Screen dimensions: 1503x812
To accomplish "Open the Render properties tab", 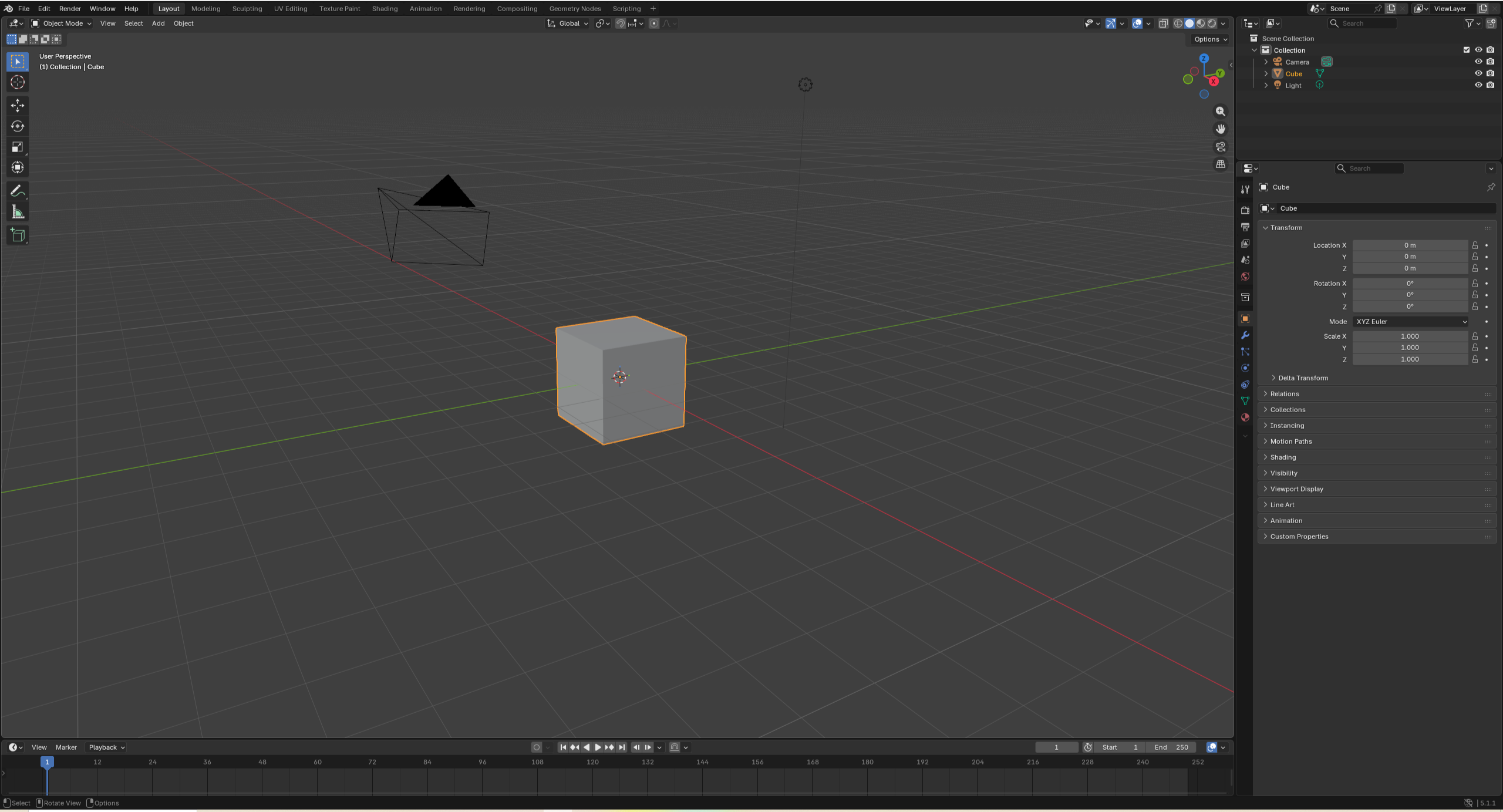I will pyautogui.click(x=1245, y=210).
